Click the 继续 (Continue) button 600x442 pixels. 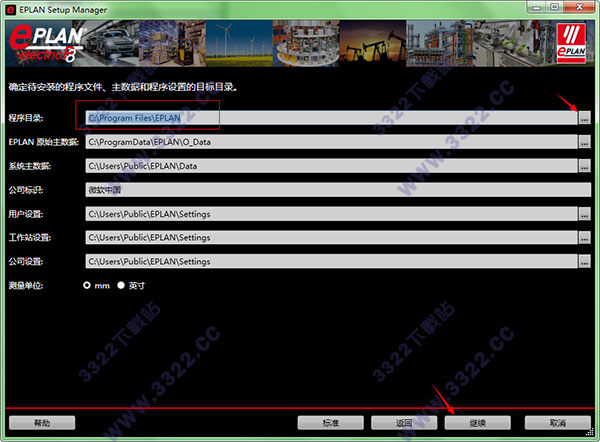(478, 423)
